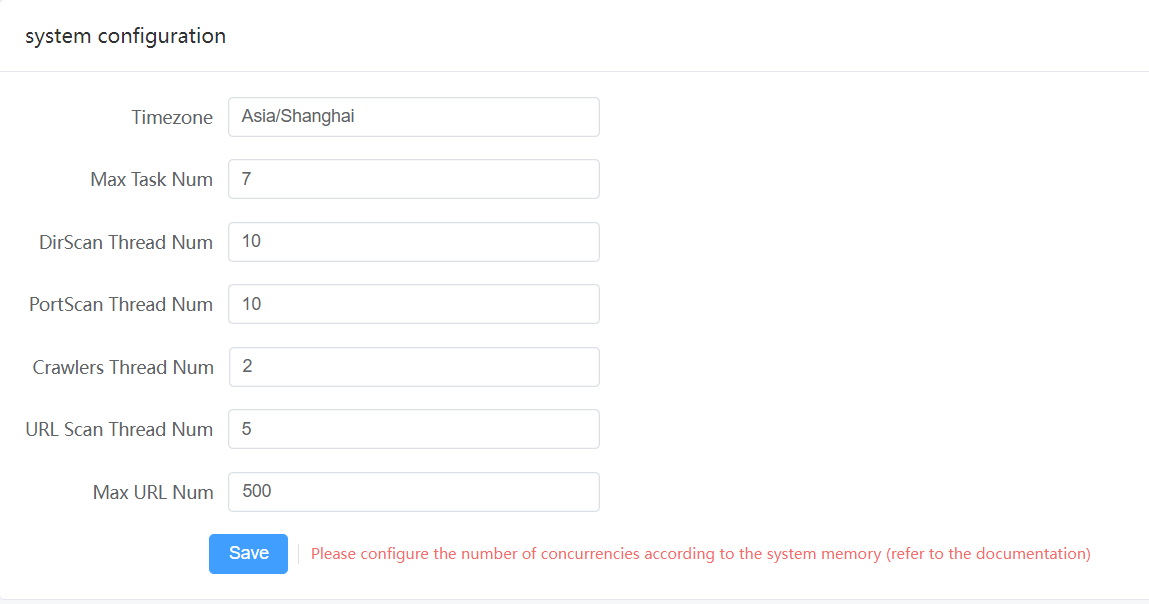Viewport: 1149px width, 604px height.
Task: Click the PortScan Thread Num label
Action: (121, 305)
